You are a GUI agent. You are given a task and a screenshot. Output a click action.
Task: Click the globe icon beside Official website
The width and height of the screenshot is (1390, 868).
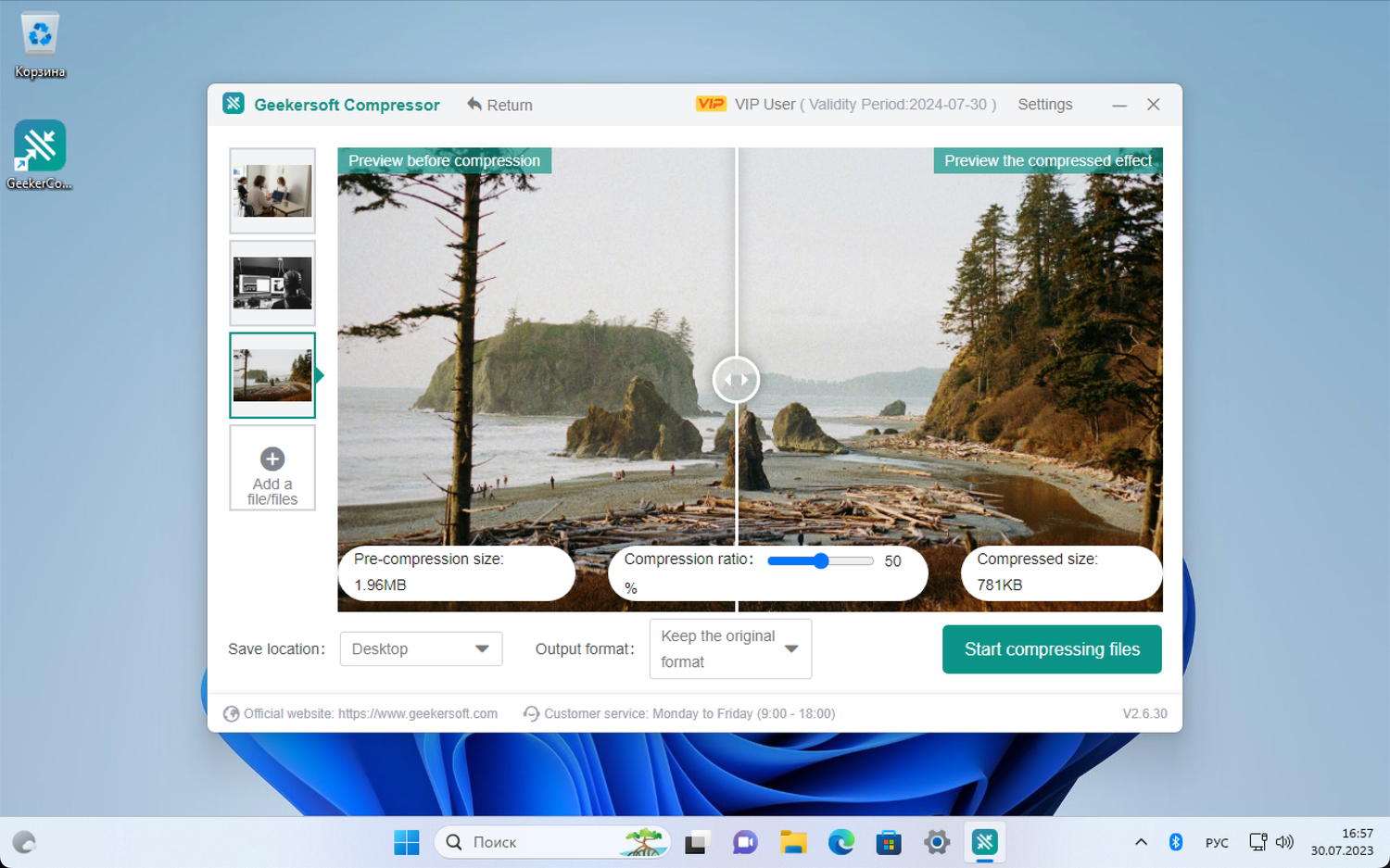point(232,713)
